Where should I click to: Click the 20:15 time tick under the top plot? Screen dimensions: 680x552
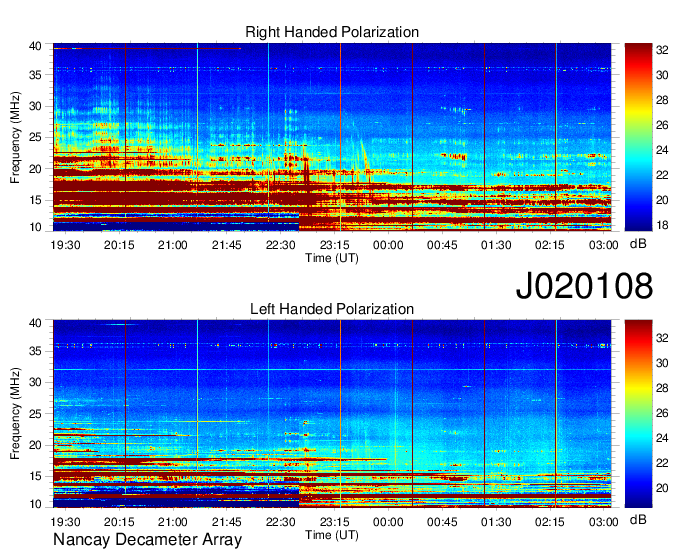[119, 245]
